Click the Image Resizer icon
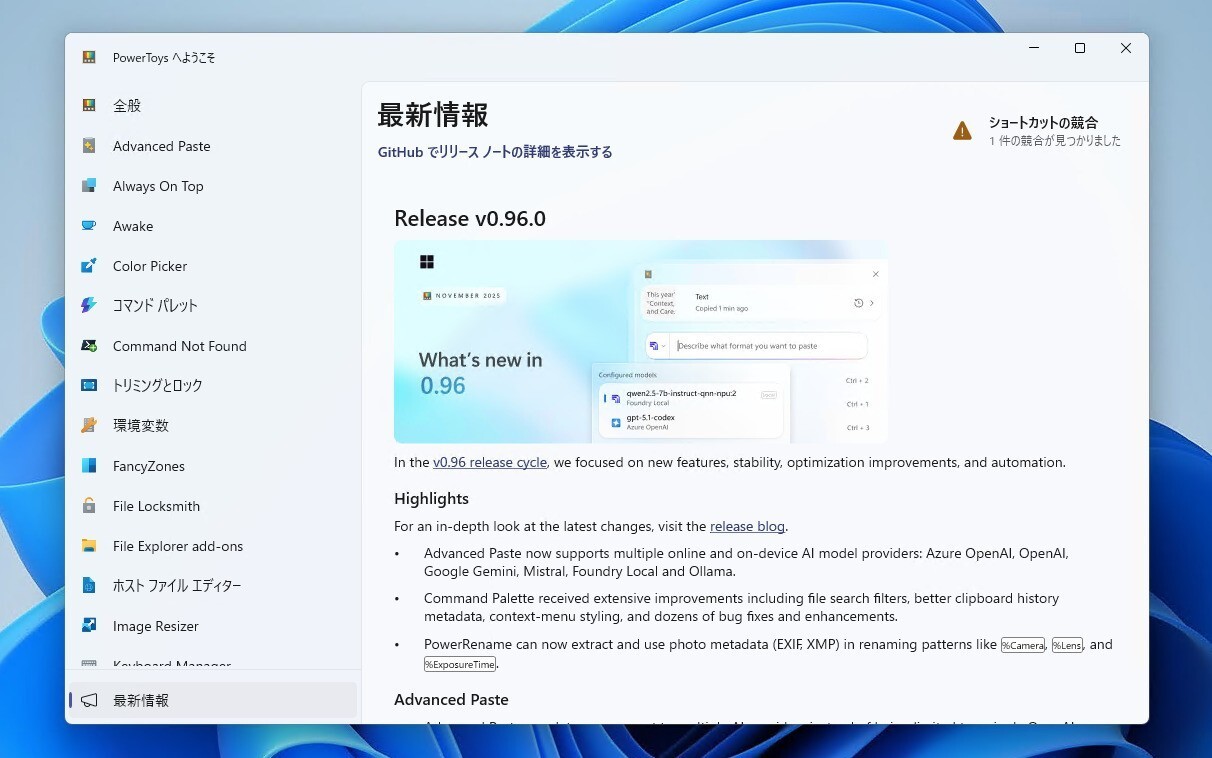This screenshot has height=758, width=1212. 89,626
